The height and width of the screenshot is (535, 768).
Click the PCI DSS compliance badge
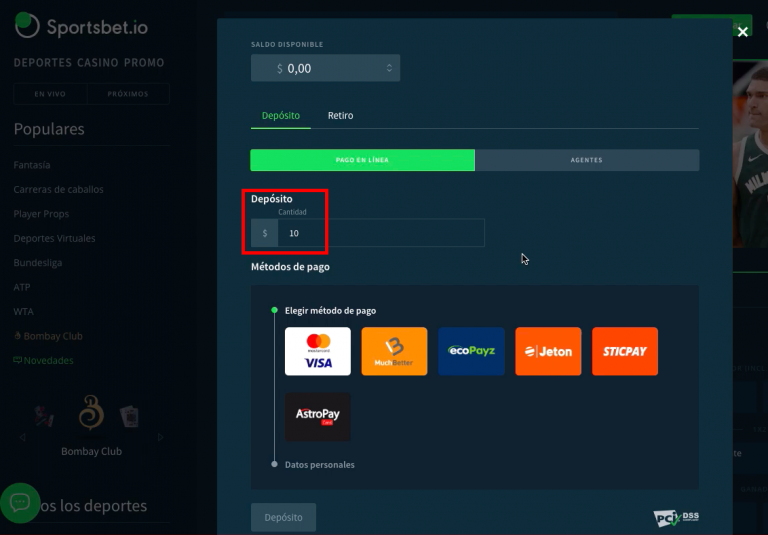[676, 518]
